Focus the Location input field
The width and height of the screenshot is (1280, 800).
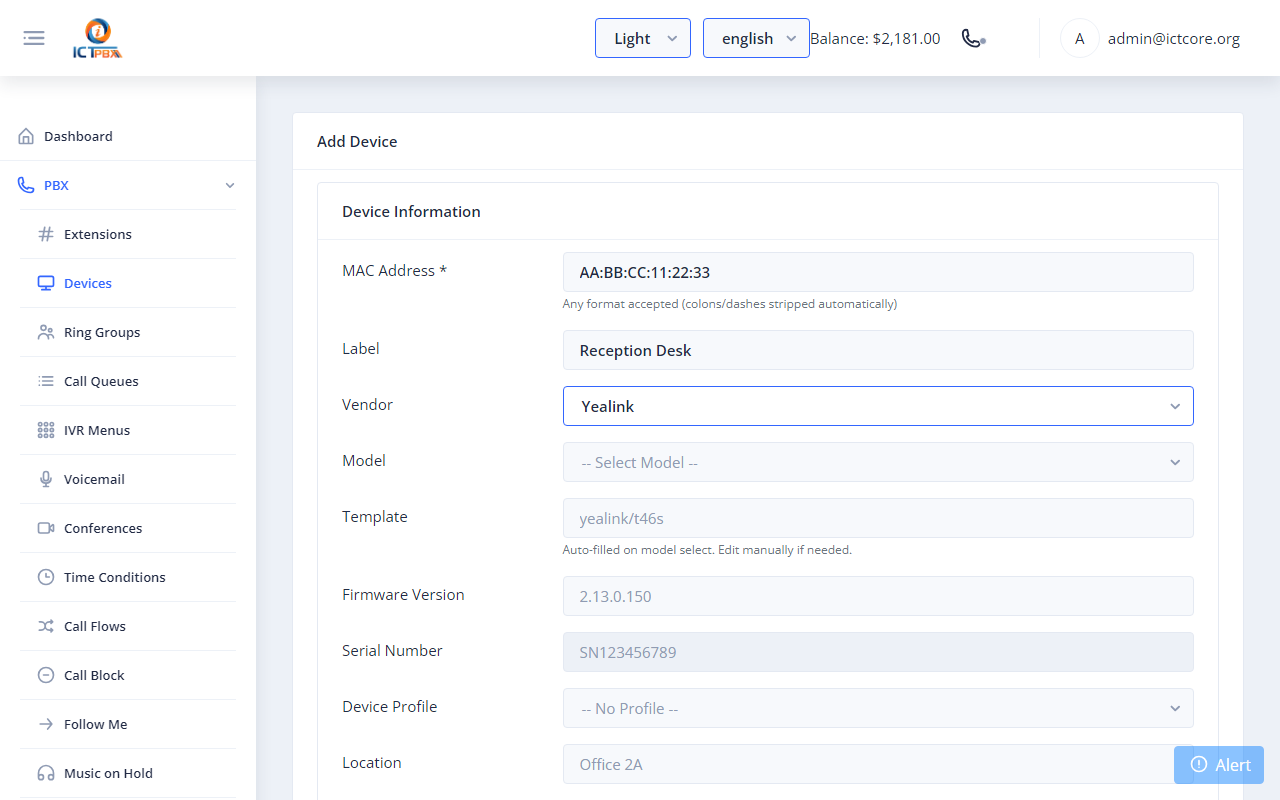[x=878, y=764]
